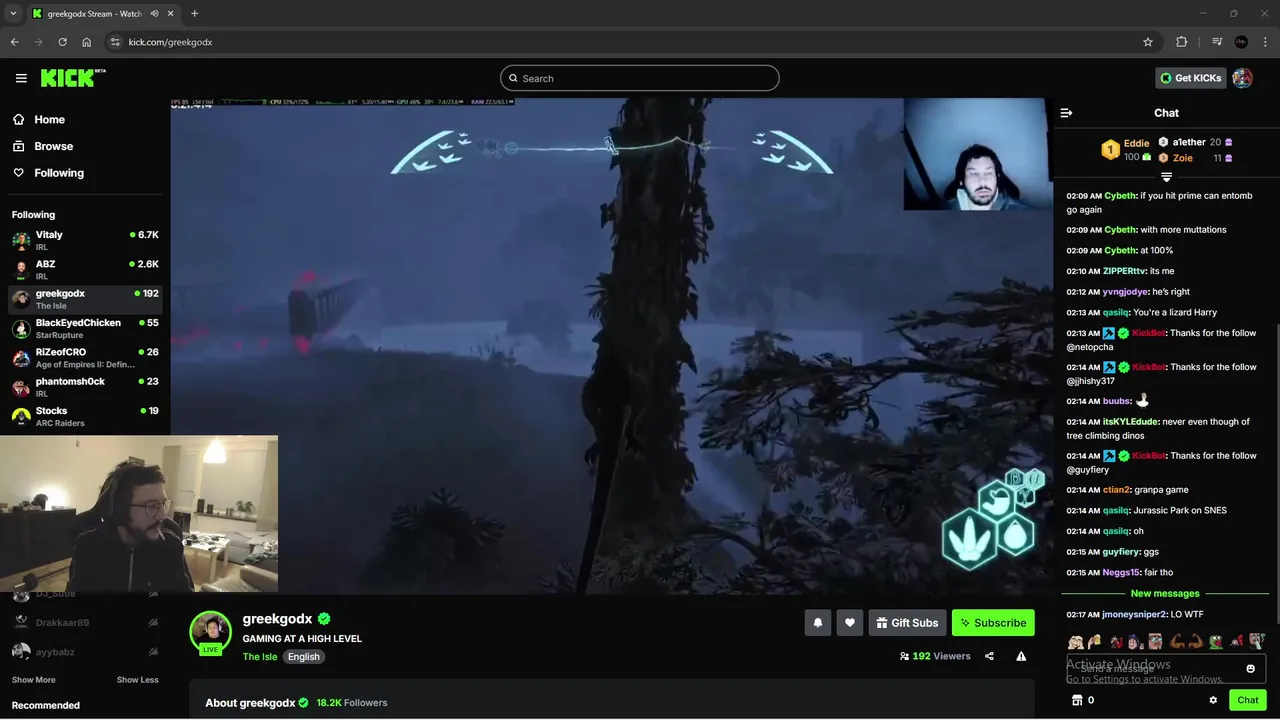
Task: Click the Get KICKs button
Action: pos(1190,78)
